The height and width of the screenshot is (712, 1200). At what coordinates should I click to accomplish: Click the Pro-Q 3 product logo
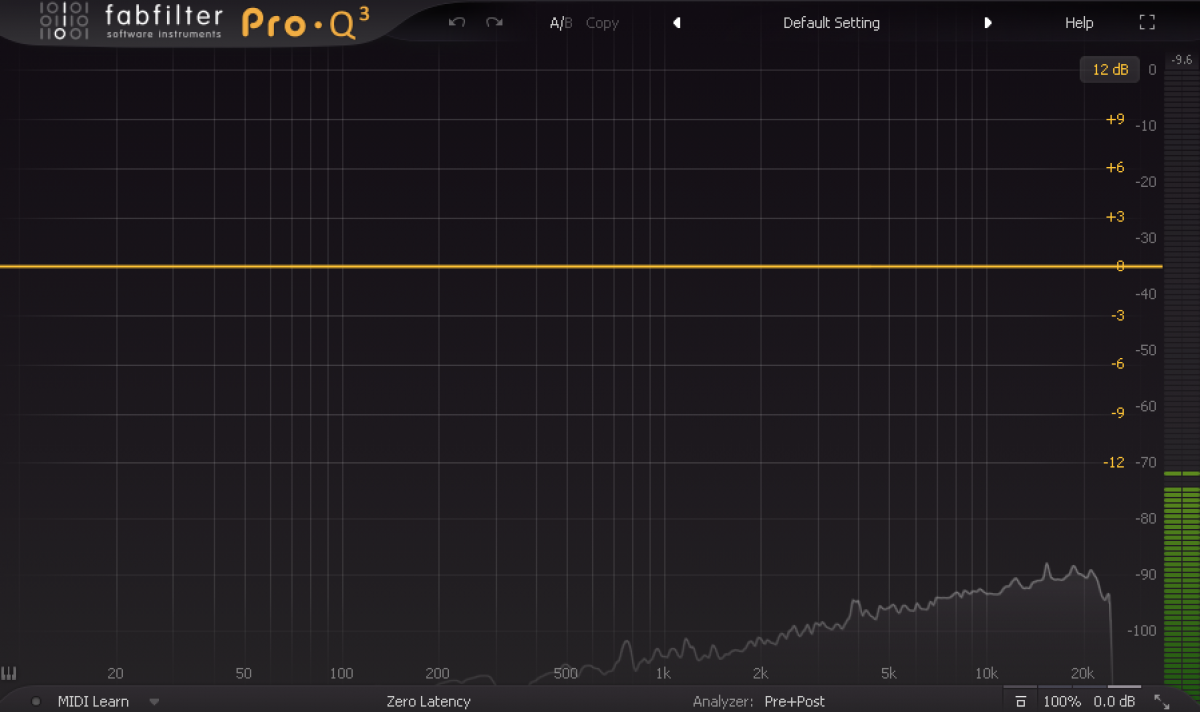[x=298, y=23]
